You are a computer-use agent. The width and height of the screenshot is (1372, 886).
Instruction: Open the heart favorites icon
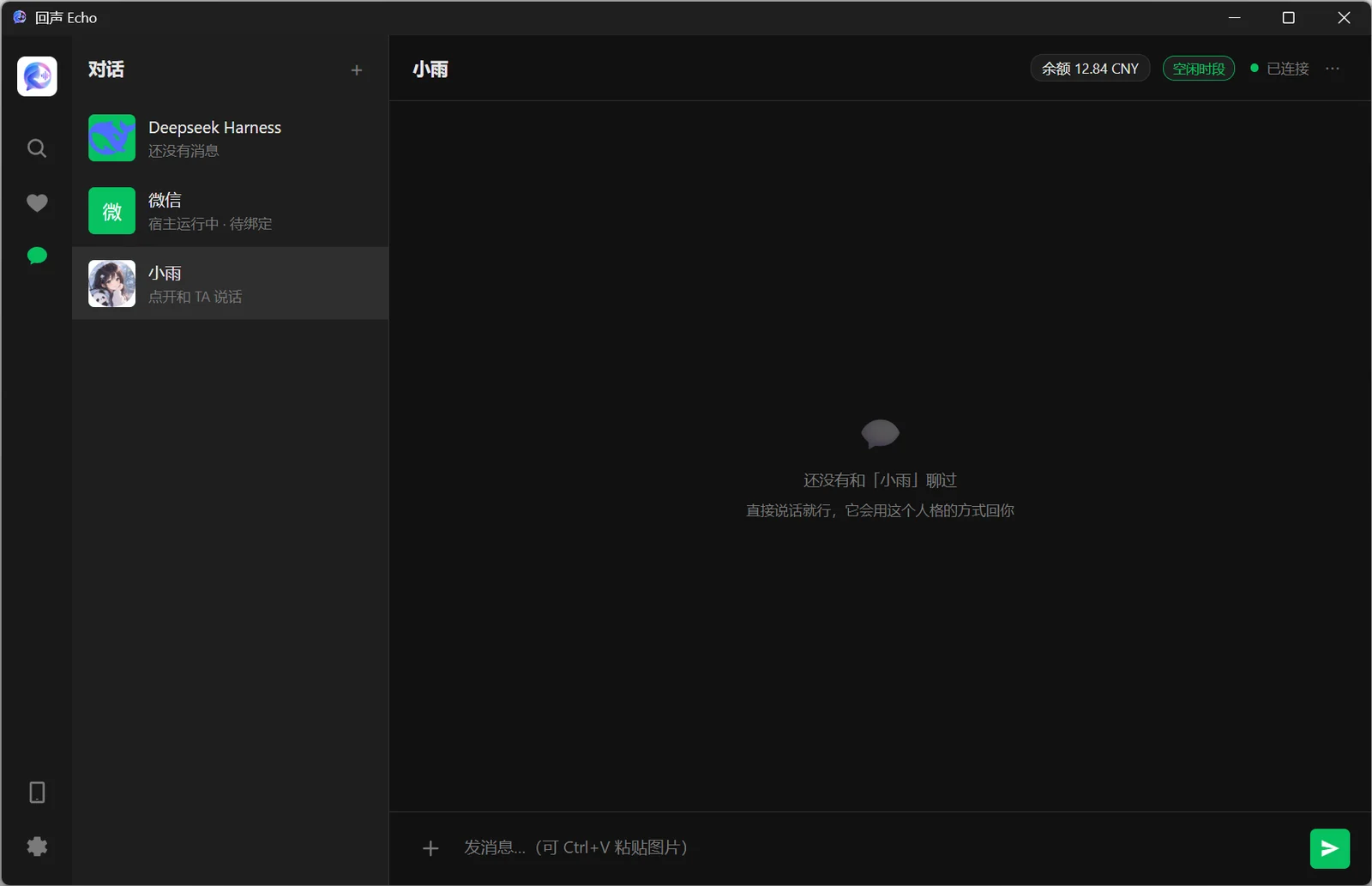tap(37, 203)
